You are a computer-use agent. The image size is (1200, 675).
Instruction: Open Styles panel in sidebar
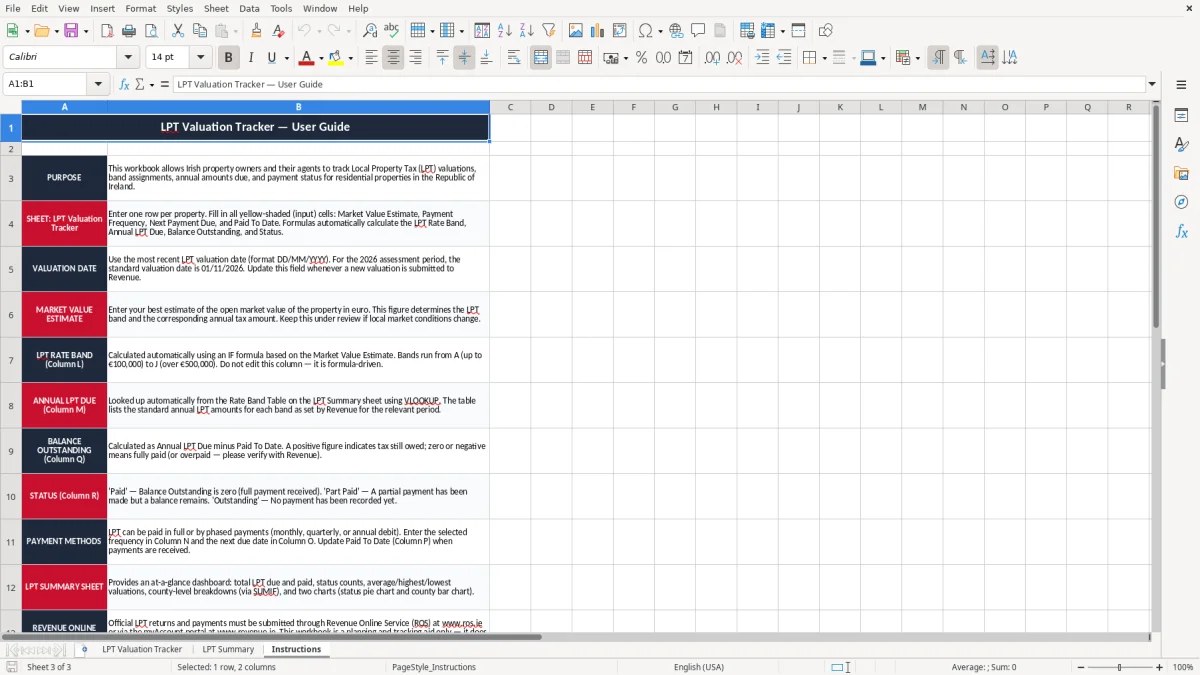1181,145
